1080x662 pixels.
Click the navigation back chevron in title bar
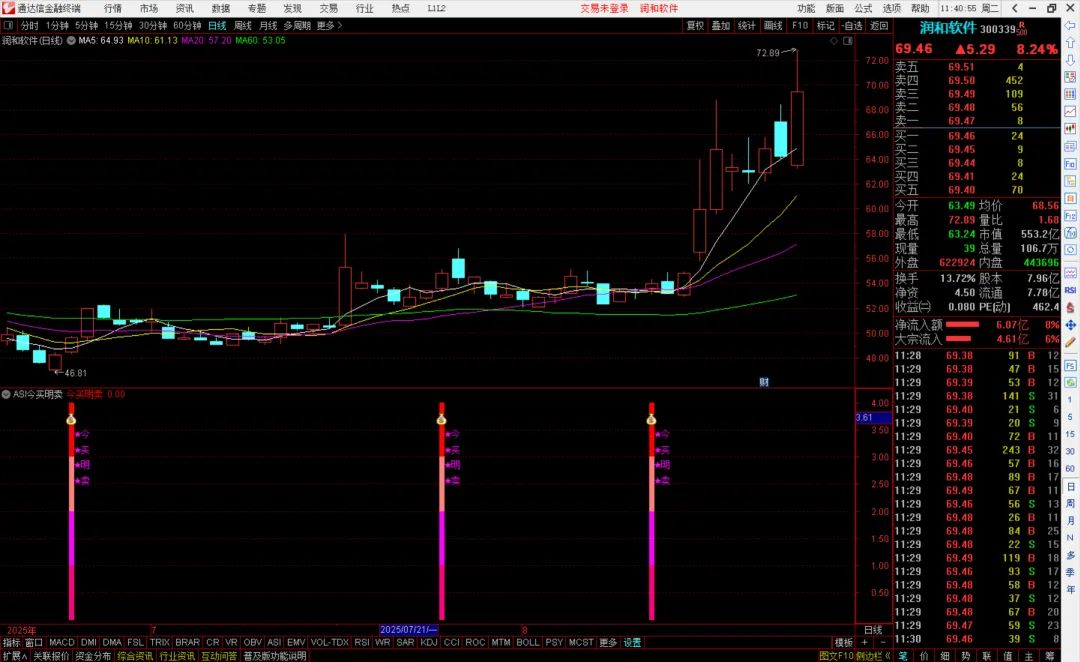tap(1015, 8)
